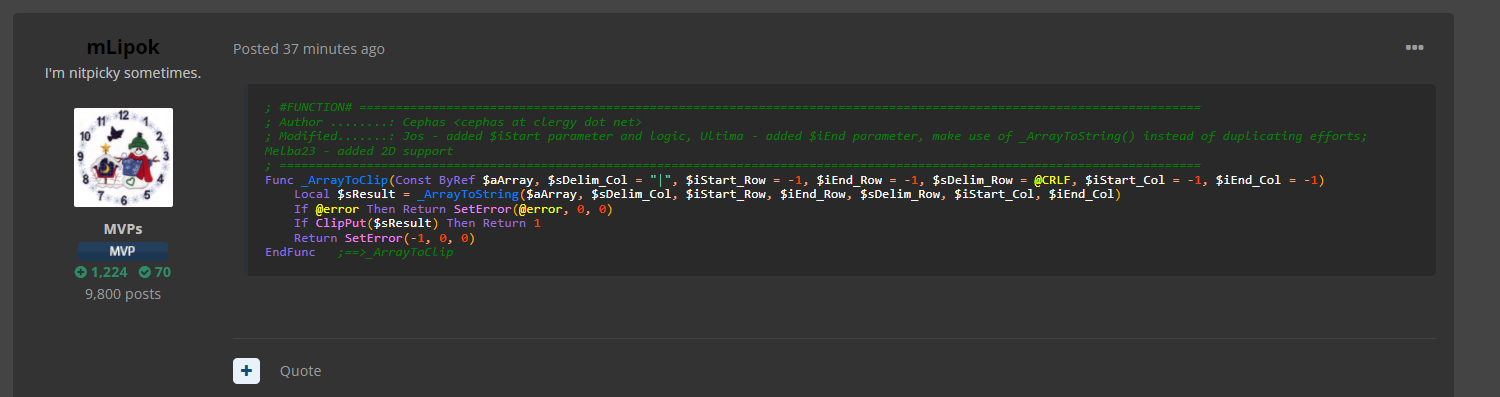This screenshot has width=1500, height=397.
Task: Select the 70 solutions count
Action: click(x=163, y=272)
